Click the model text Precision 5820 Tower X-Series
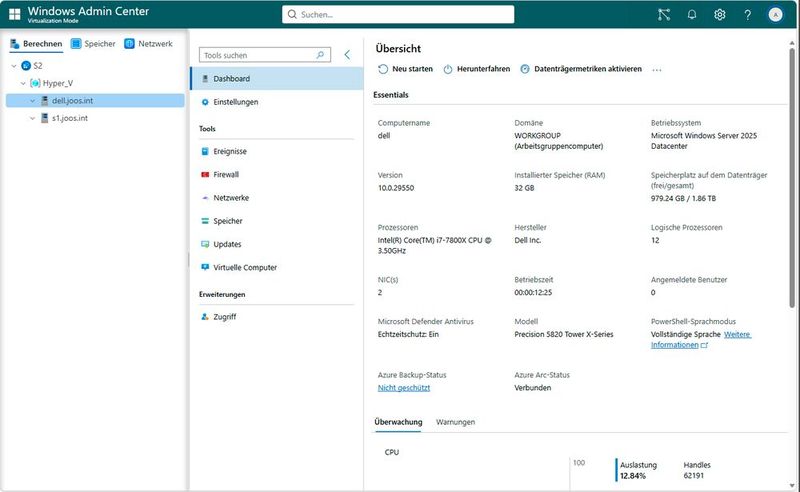This screenshot has height=492, width=800. pos(564,334)
